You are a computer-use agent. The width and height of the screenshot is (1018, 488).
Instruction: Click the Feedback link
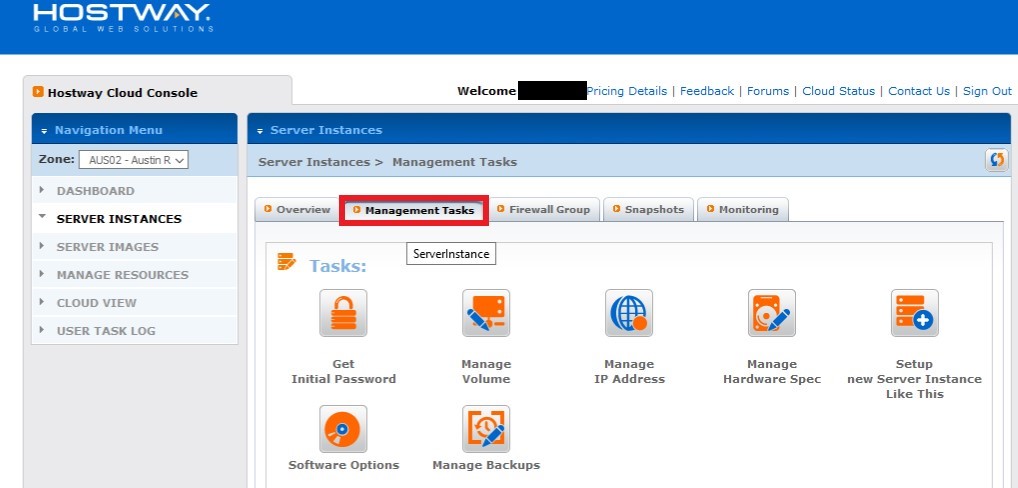point(707,91)
